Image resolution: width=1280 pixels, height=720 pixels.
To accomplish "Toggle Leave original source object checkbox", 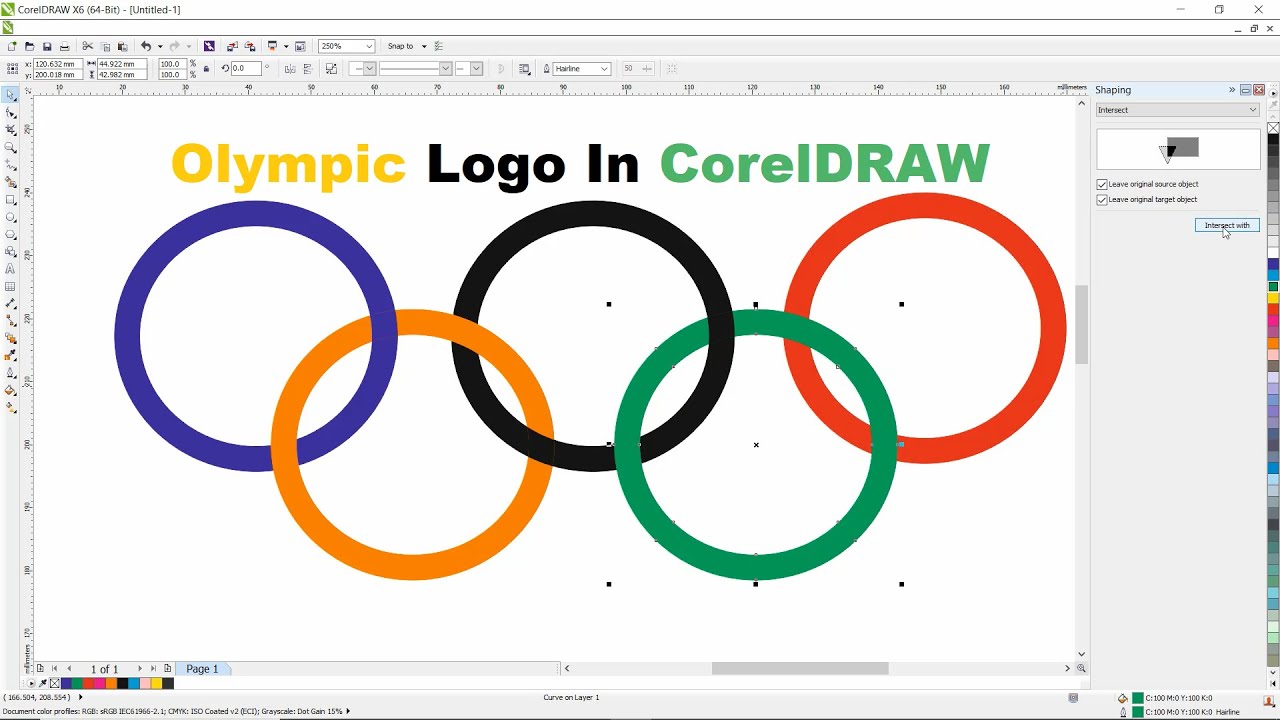I will tap(1102, 184).
